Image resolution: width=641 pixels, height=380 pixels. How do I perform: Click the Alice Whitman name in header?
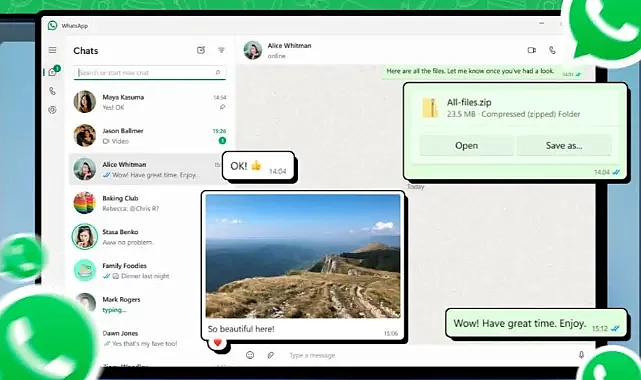[289, 45]
